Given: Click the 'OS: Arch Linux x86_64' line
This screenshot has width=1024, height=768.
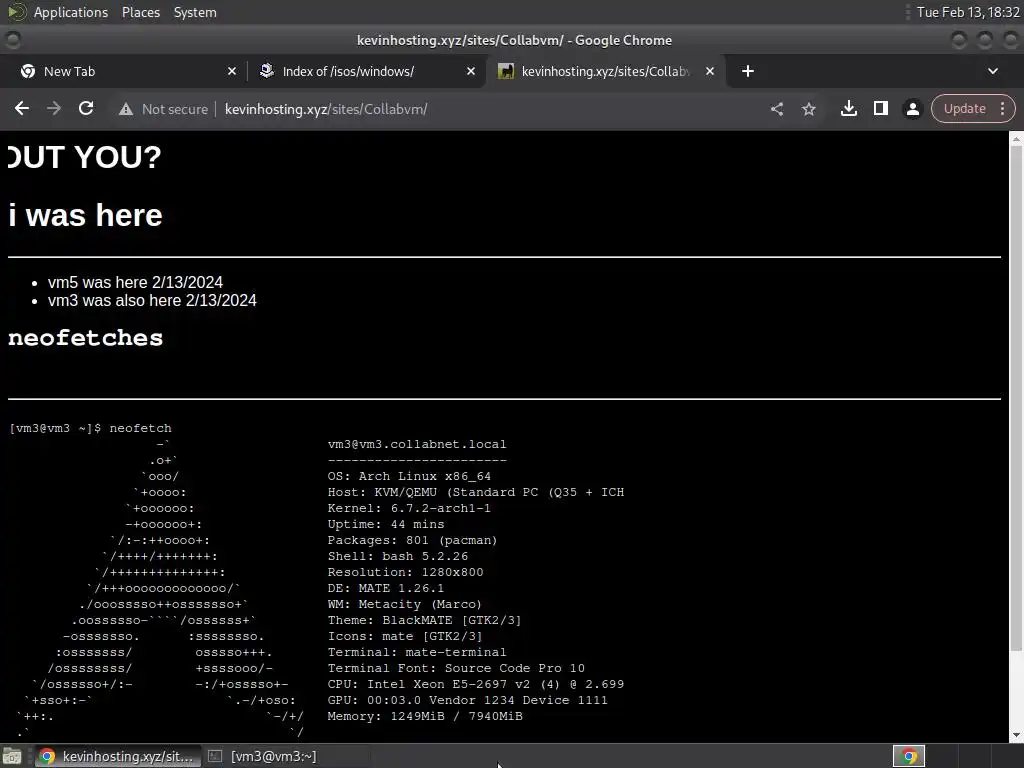Looking at the screenshot, I should point(409,476).
